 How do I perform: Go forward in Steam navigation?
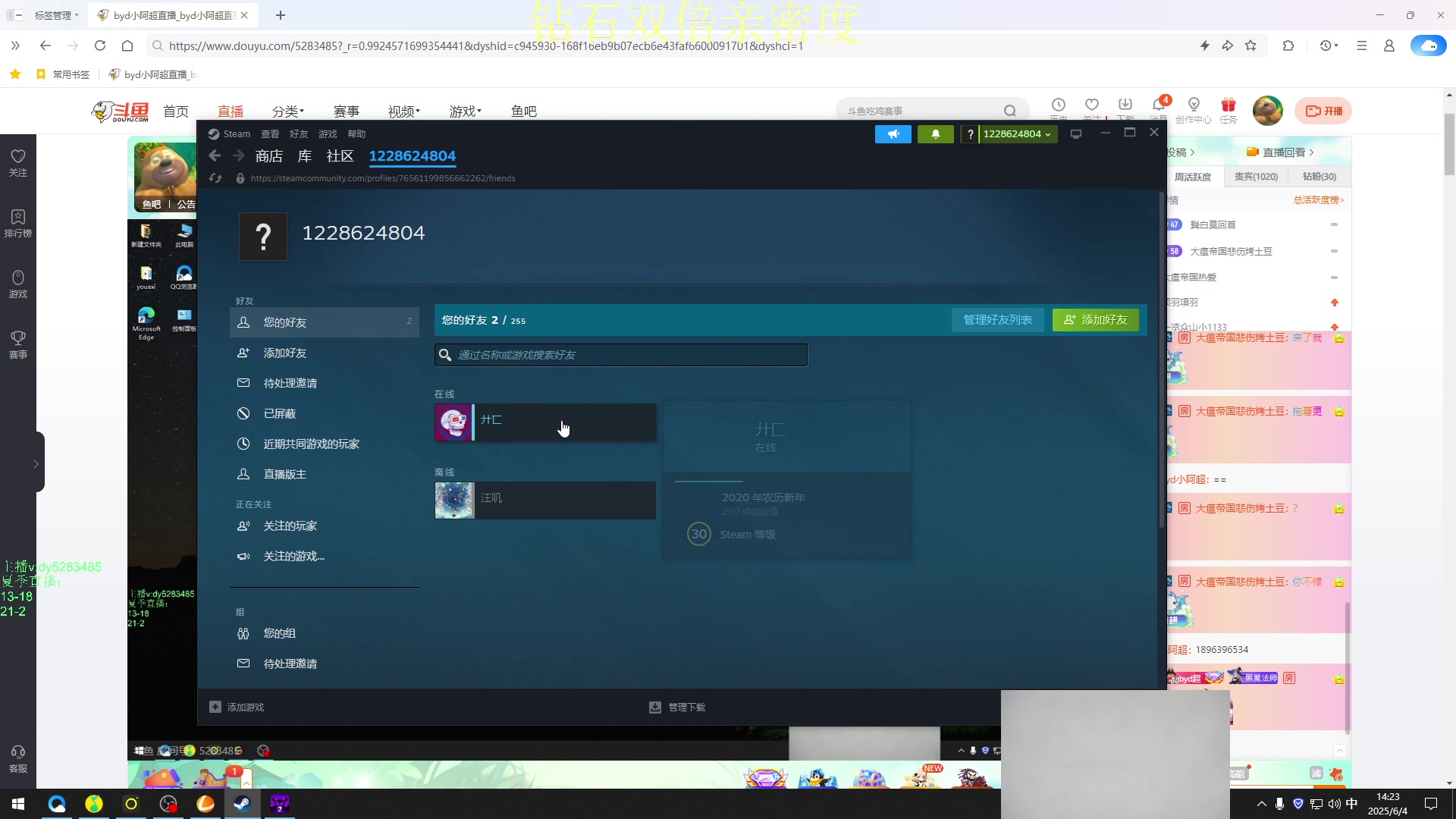[x=239, y=155]
